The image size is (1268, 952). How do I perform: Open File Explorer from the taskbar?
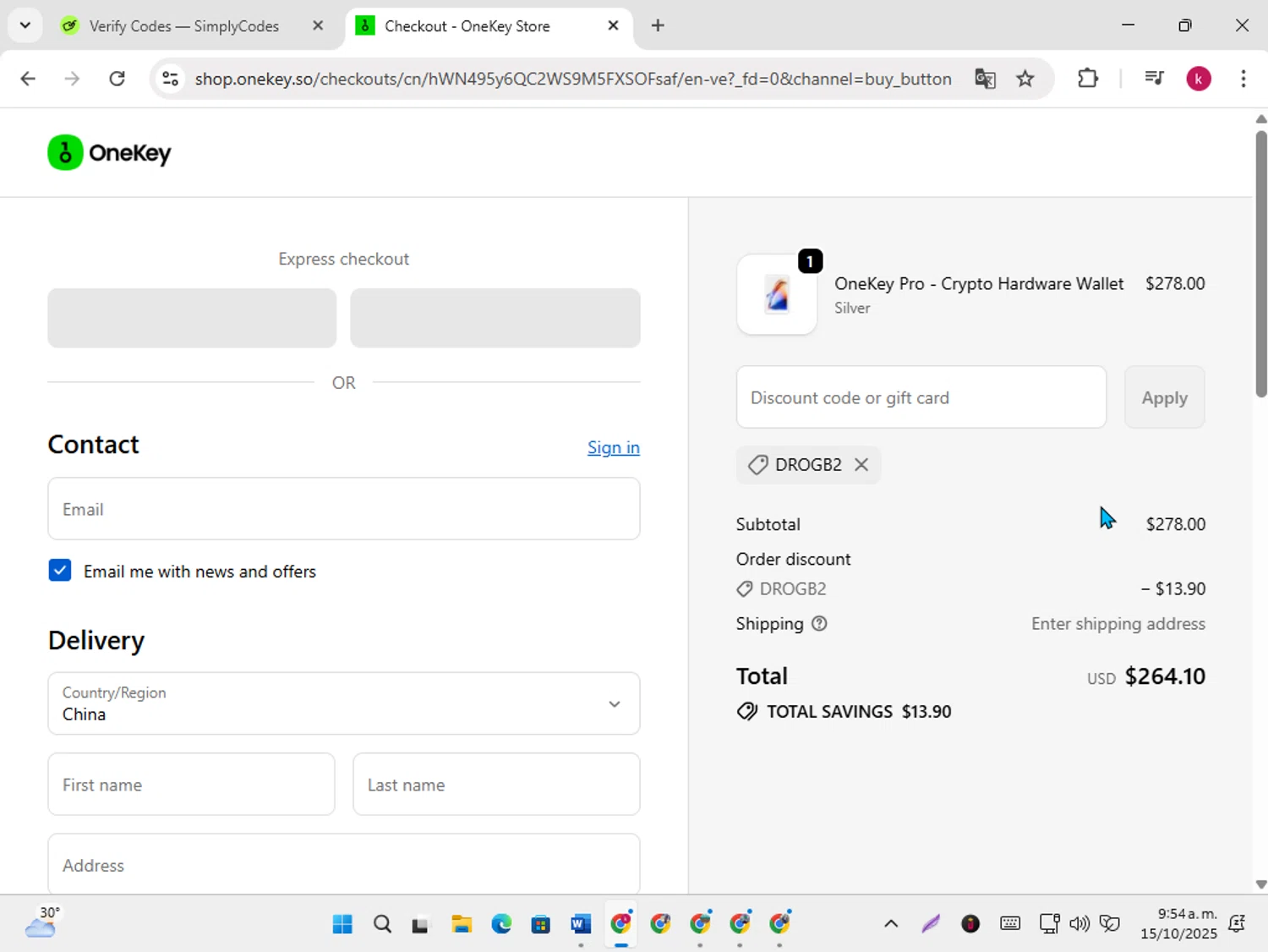point(462,924)
